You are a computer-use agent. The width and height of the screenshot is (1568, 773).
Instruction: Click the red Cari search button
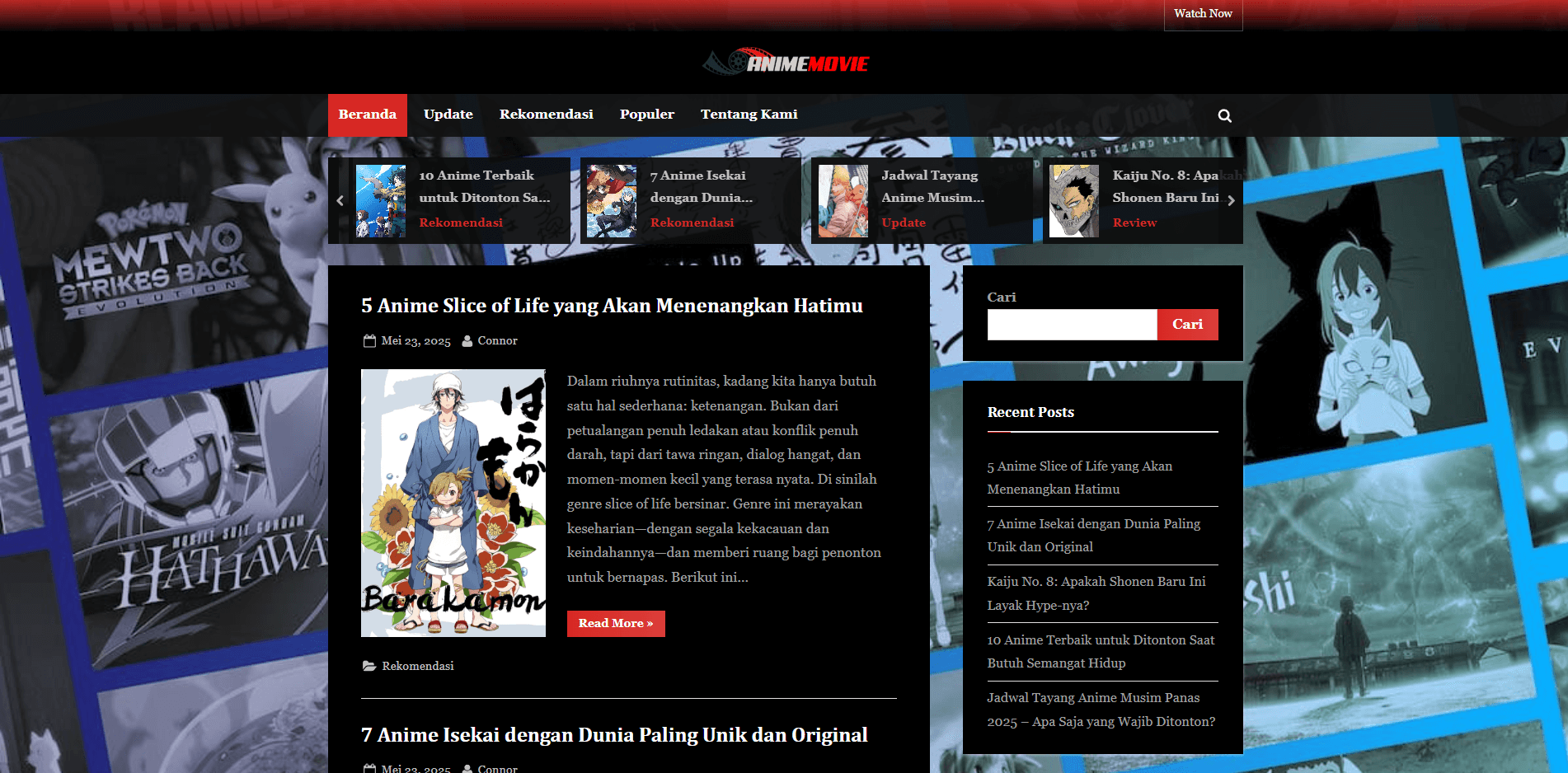click(x=1187, y=325)
